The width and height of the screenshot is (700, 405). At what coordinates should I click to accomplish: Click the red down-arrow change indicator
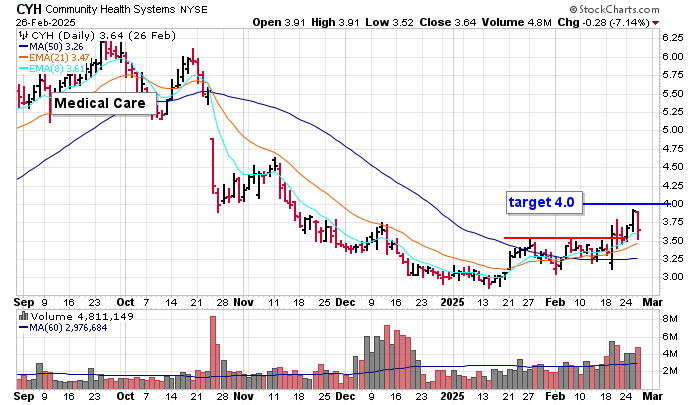655,23
